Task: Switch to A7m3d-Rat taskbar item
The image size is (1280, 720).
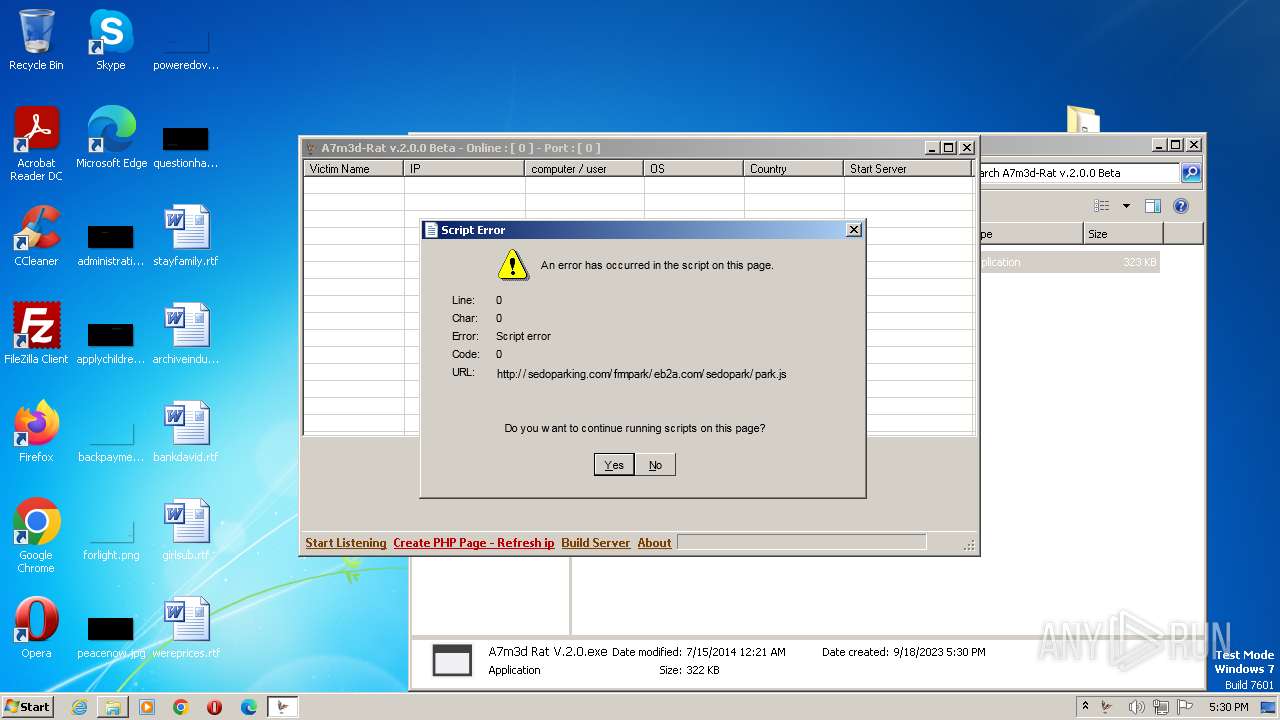Action: (283, 707)
